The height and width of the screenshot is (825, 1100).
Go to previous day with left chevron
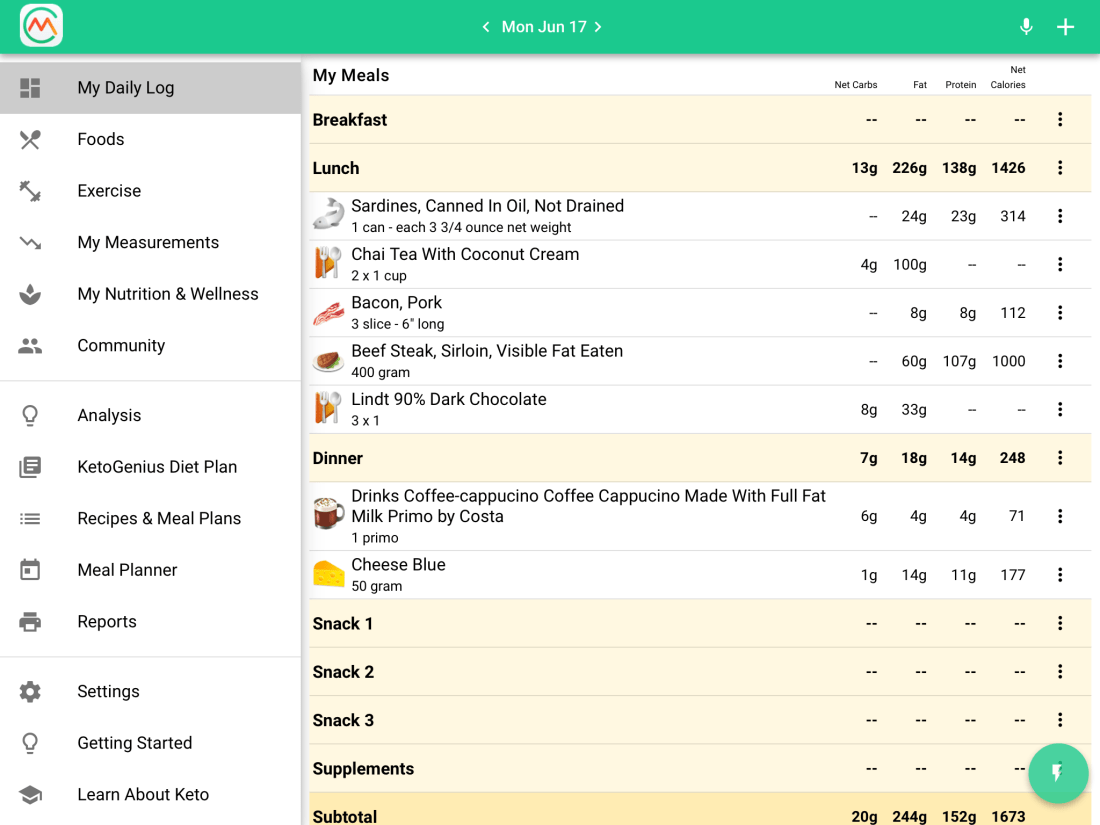(486, 27)
